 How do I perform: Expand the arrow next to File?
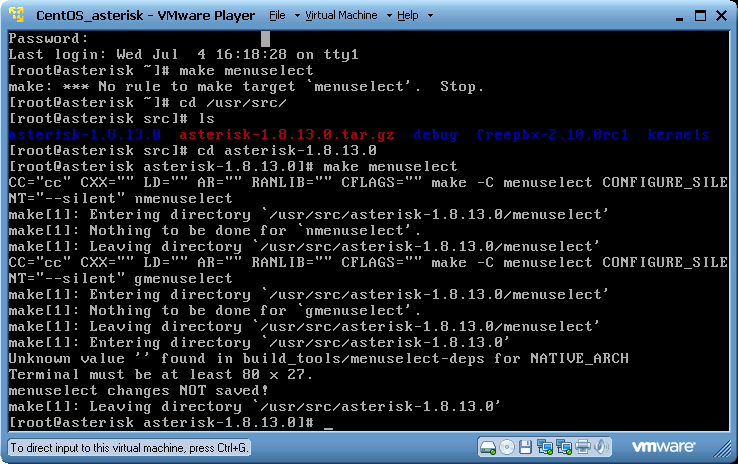[x=295, y=16]
